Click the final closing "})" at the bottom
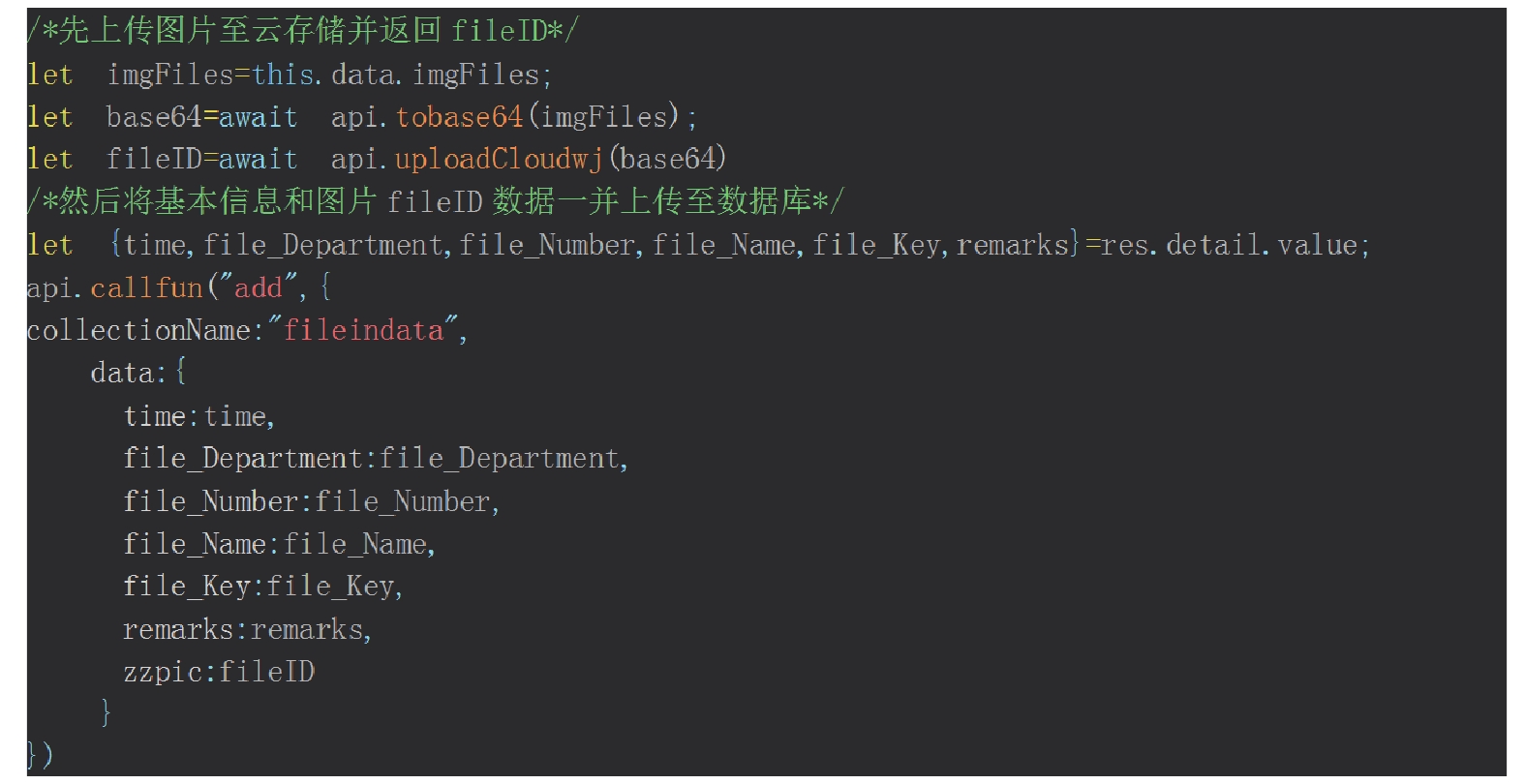The image size is (1525, 784). tap(40, 755)
